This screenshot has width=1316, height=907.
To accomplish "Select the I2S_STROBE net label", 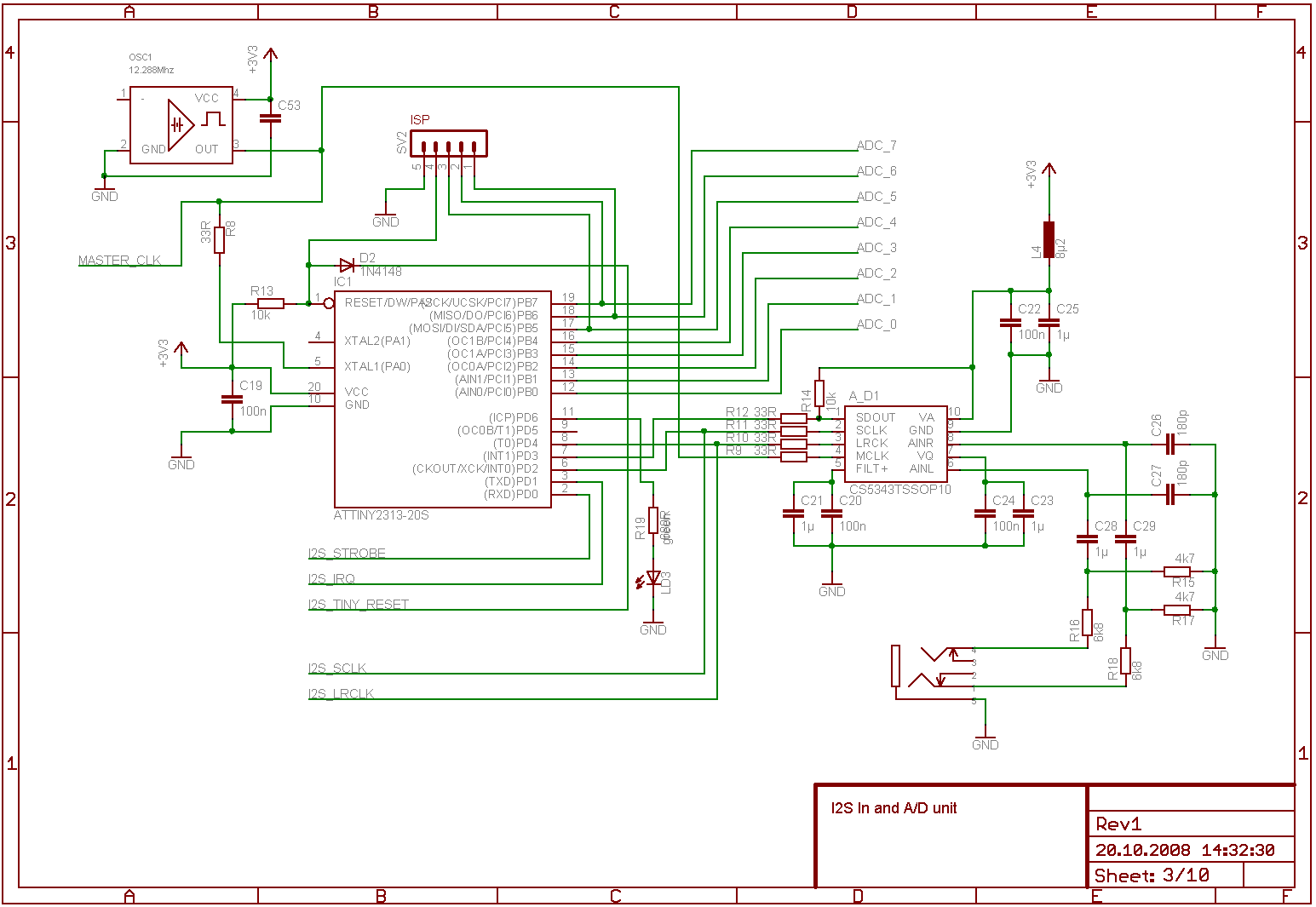I will pos(347,554).
